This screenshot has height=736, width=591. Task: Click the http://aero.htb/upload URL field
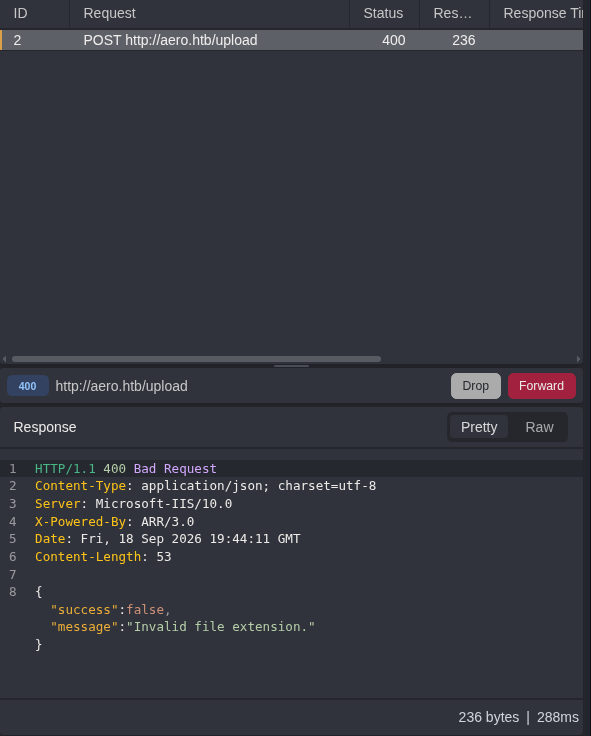coord(122,386)
